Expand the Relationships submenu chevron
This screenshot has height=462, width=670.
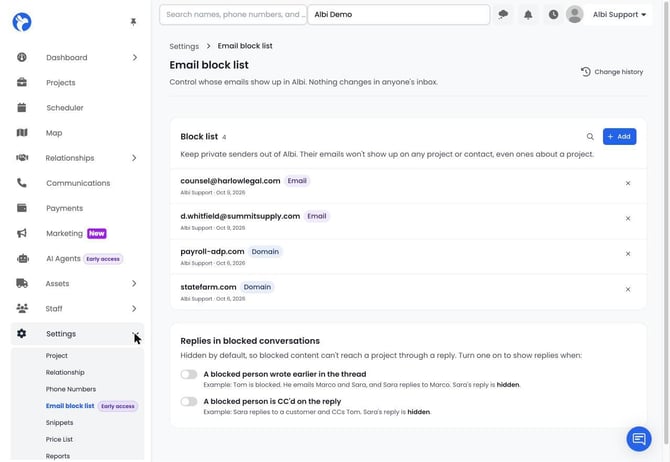pyautogui.click(x=134, y=158)
